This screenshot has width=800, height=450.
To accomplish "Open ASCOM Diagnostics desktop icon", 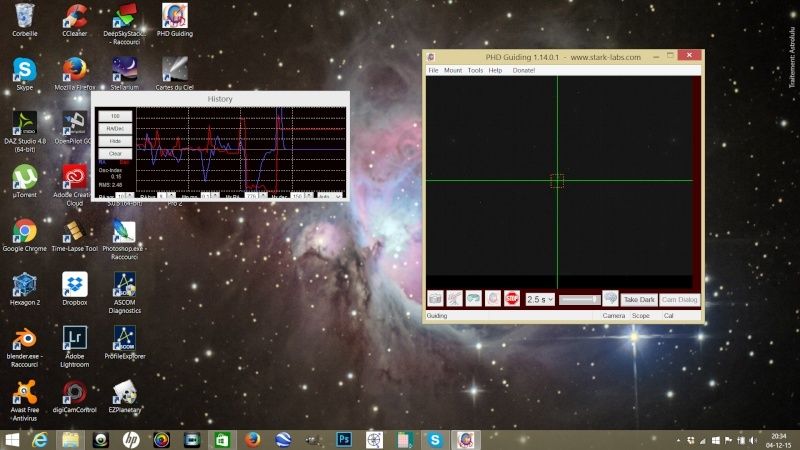I will tap(124, 293).
